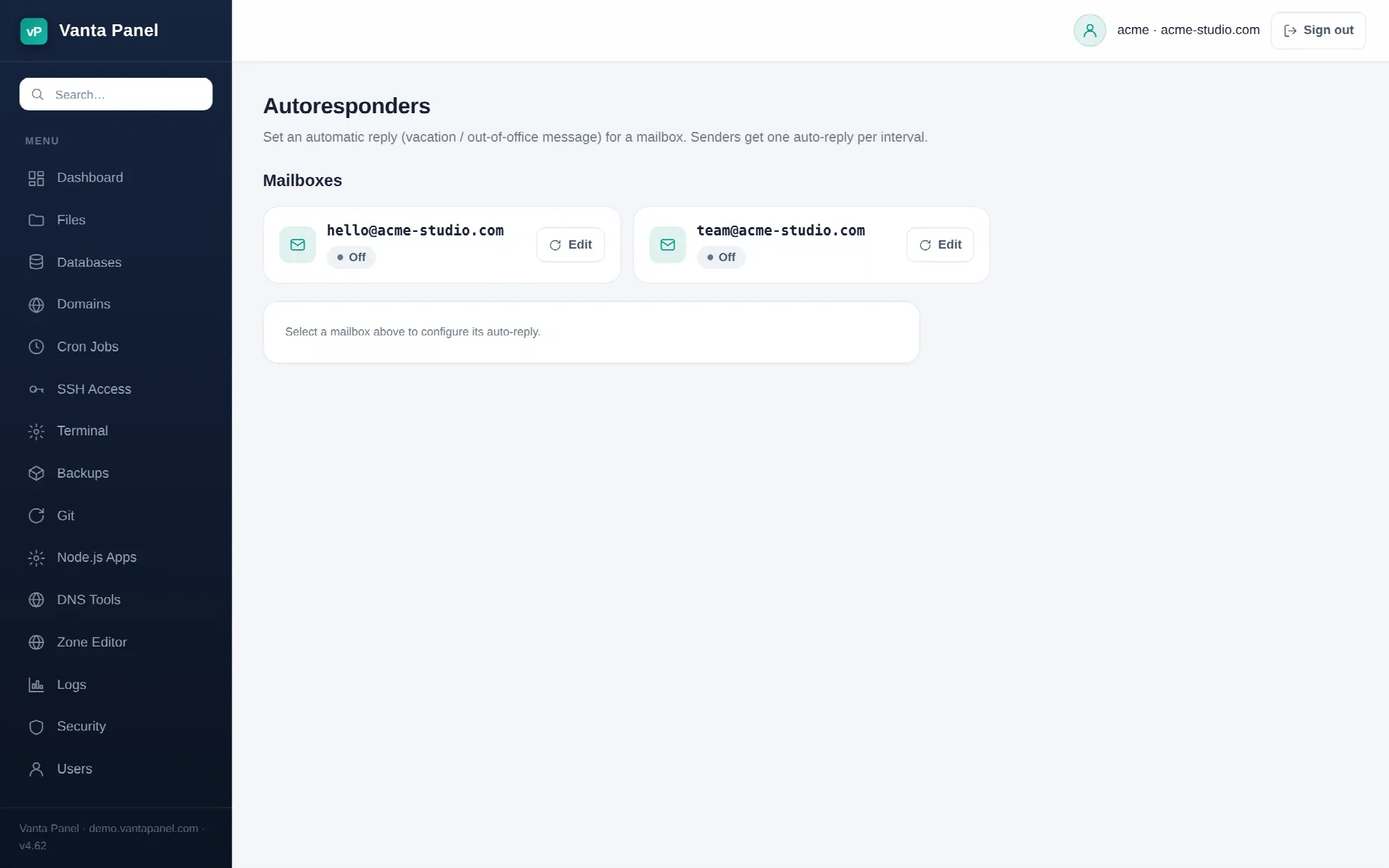Click the Domains globe icon
Screen dimensions: 1389x868
click(x=36, y=305)
